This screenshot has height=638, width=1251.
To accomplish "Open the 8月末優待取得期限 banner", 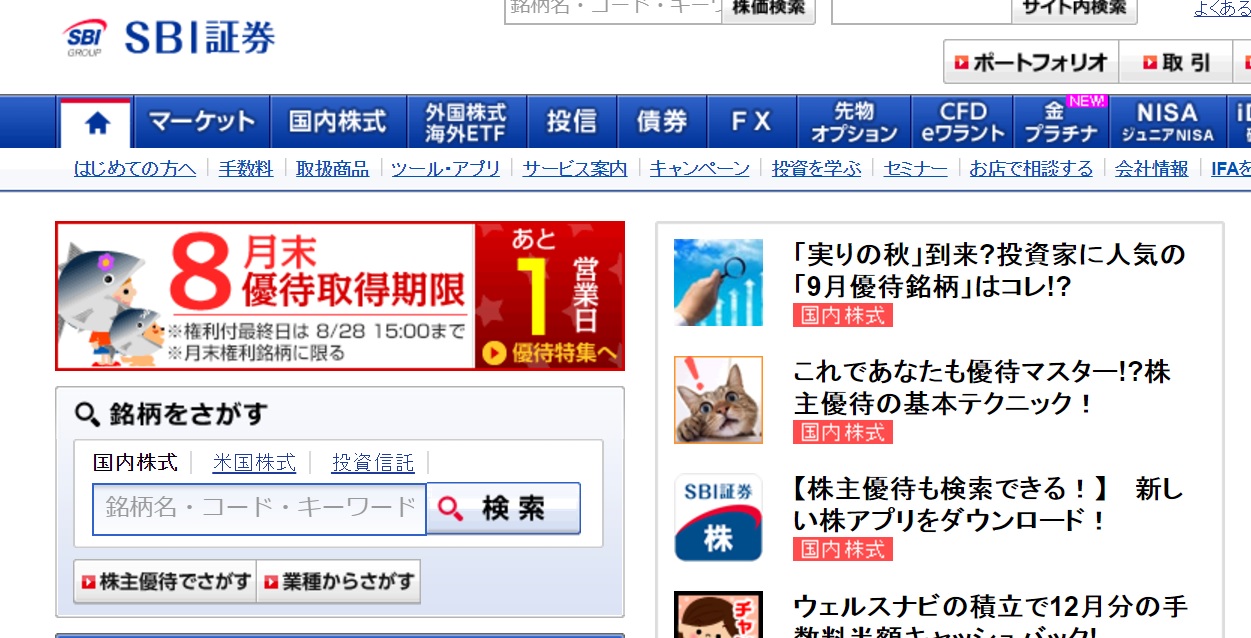I will [340, 296].
